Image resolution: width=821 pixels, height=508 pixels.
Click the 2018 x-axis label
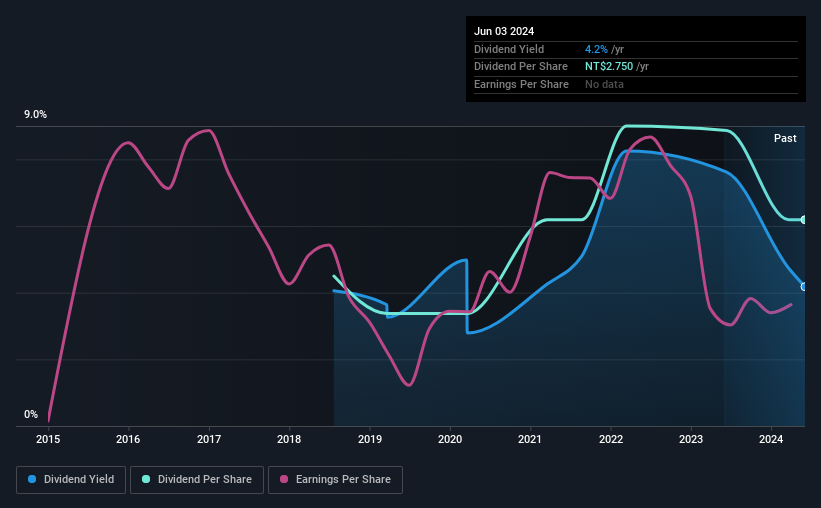coord(289,439)
